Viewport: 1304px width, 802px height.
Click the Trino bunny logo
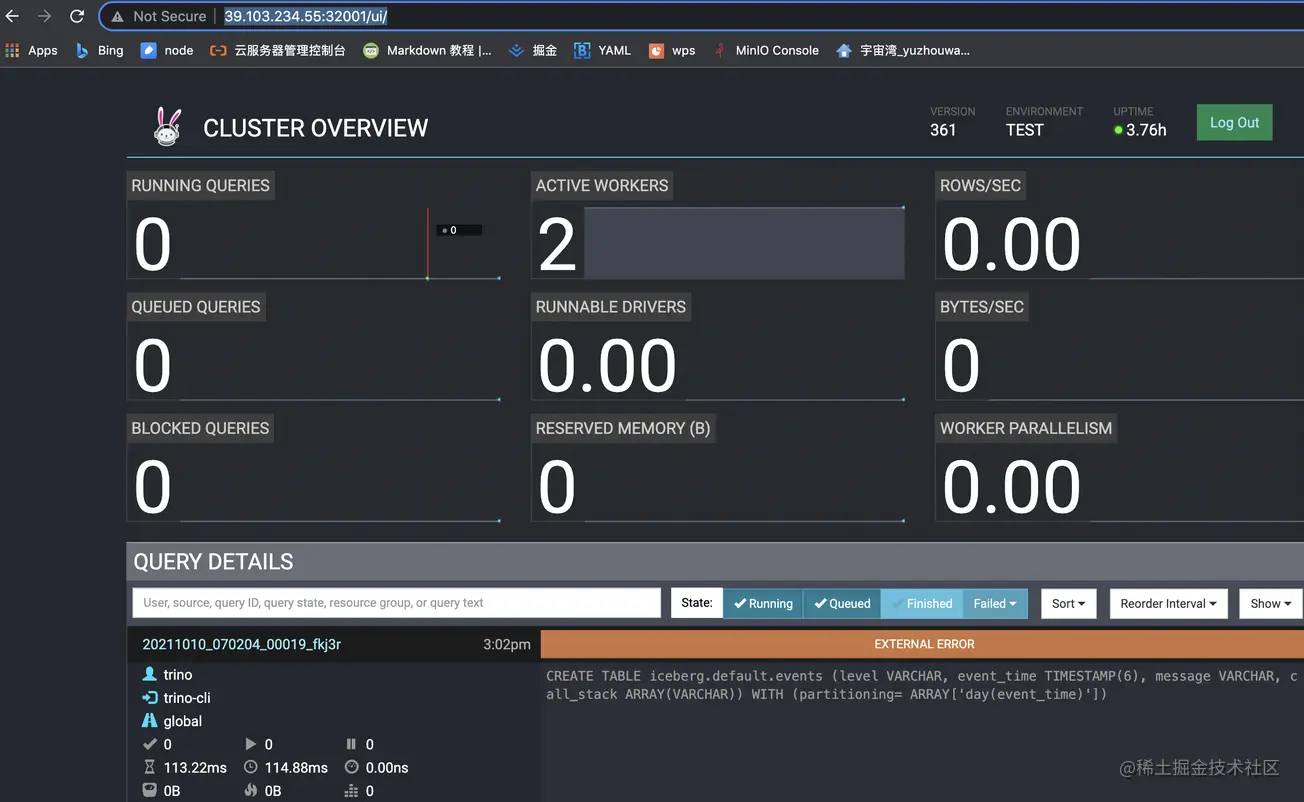tap(168, 127)
